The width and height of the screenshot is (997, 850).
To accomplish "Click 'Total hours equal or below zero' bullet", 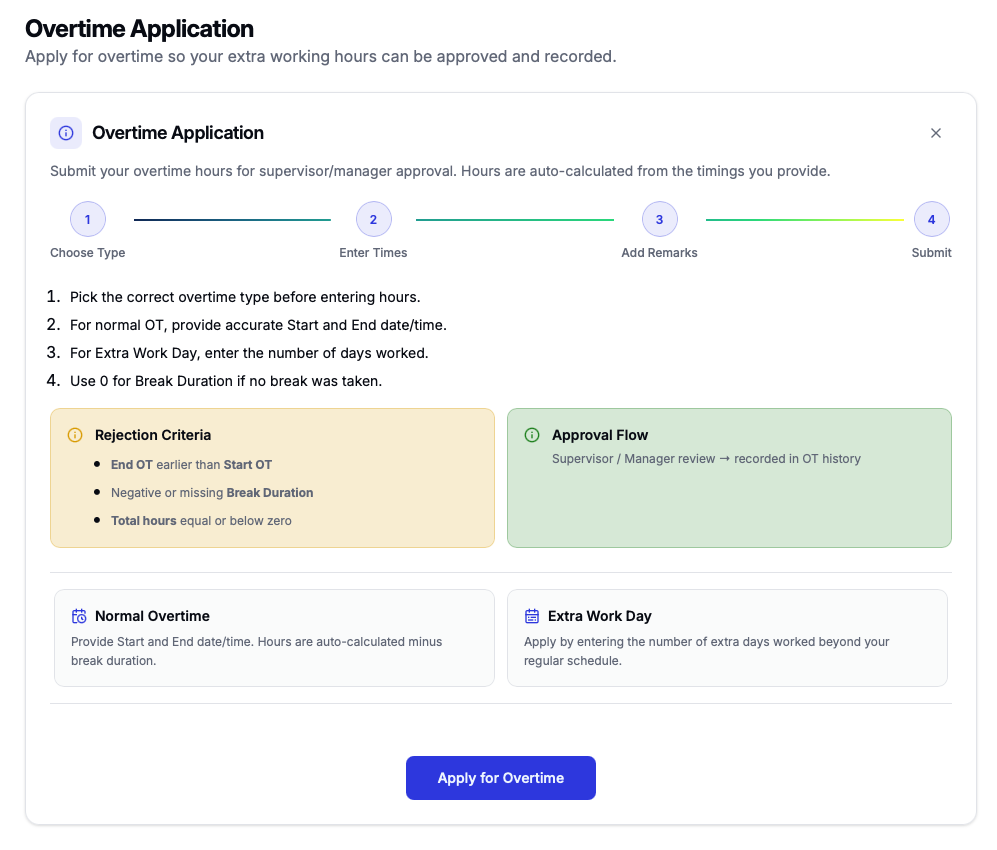I will pos(201,521).
